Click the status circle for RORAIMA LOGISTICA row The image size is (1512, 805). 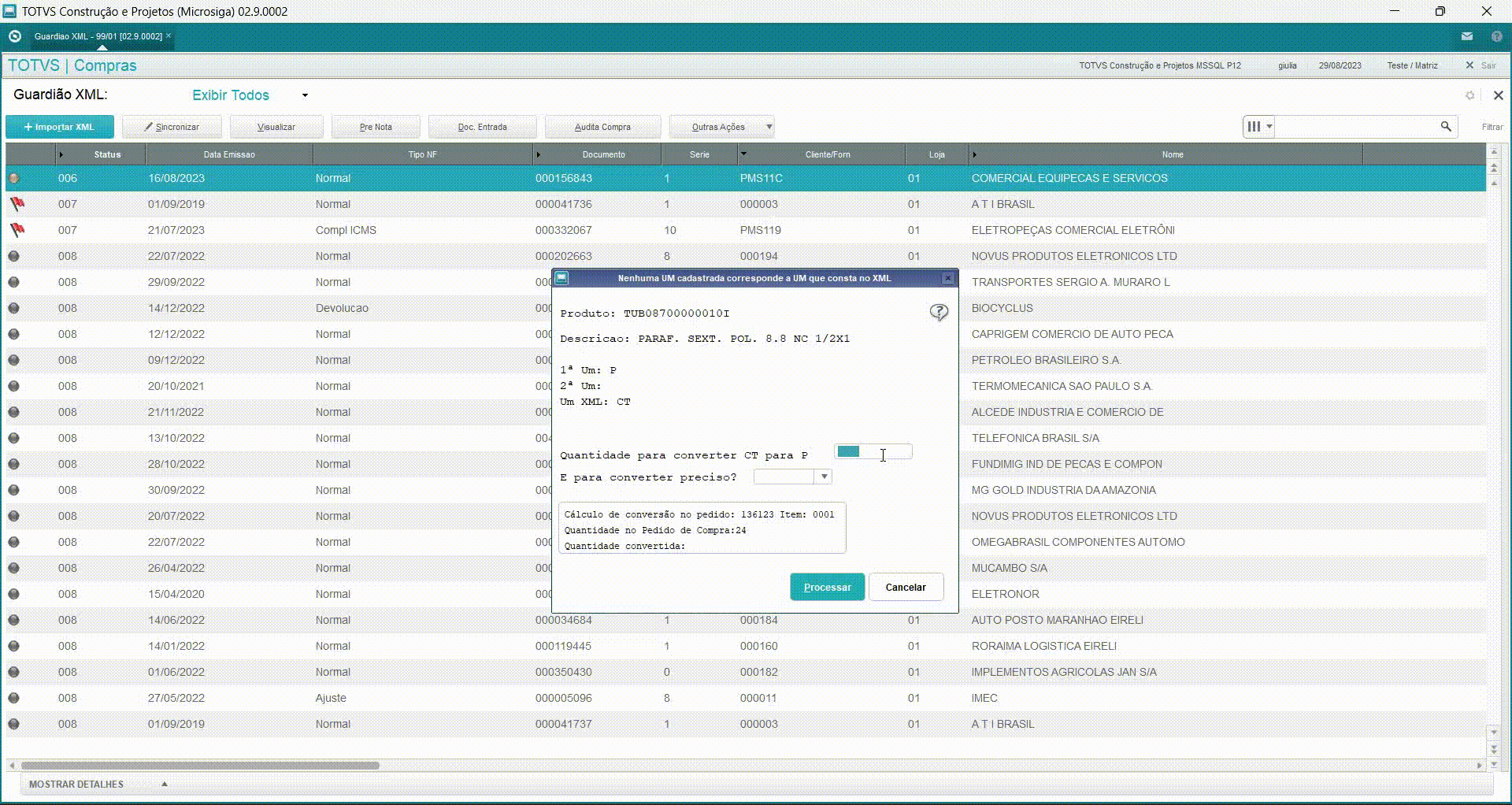(14, 646)
